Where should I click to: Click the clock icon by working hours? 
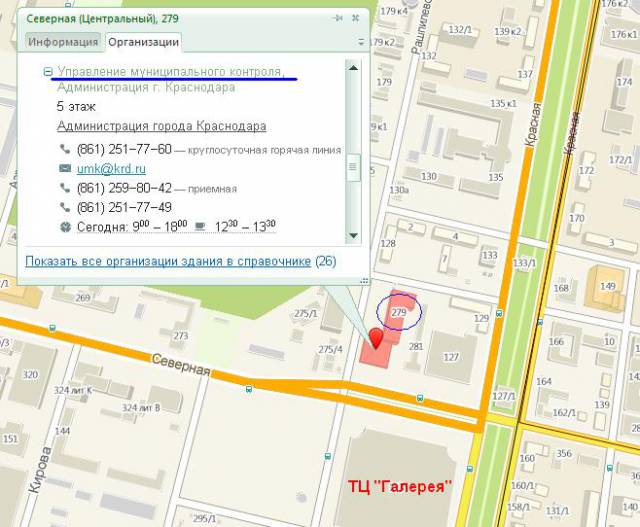65,227
